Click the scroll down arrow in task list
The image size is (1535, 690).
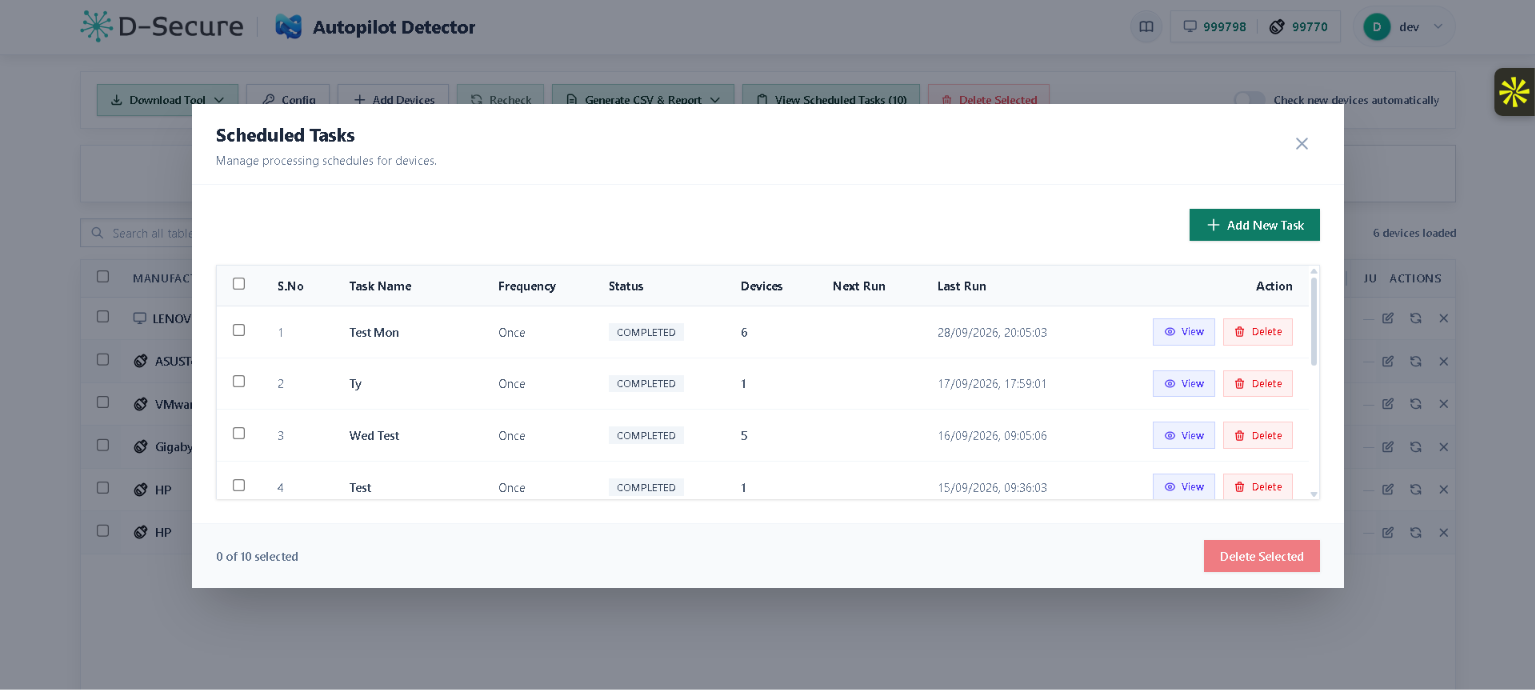[x=1314, y=494]
